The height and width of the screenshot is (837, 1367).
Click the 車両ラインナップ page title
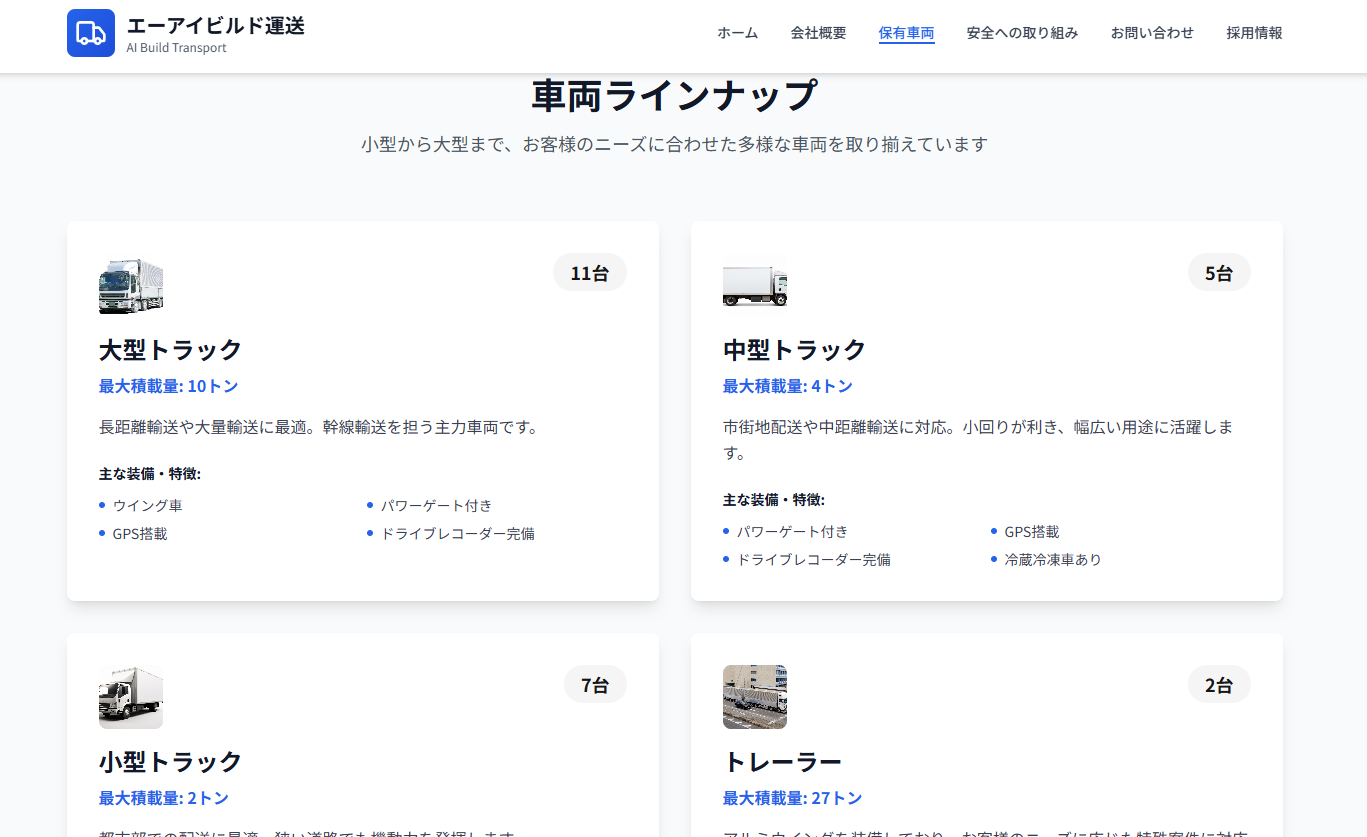click(x=675, y=96)
